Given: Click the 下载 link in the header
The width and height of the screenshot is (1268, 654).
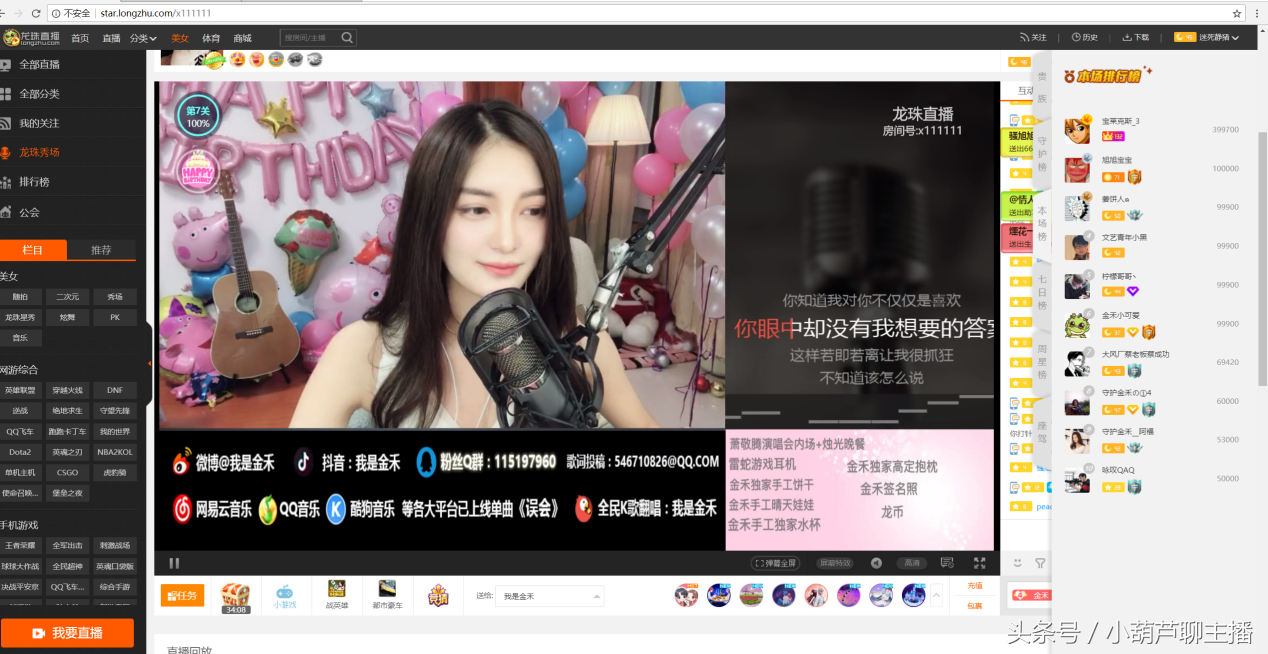Looking at the screenshot, I should tap(1136, 37).
